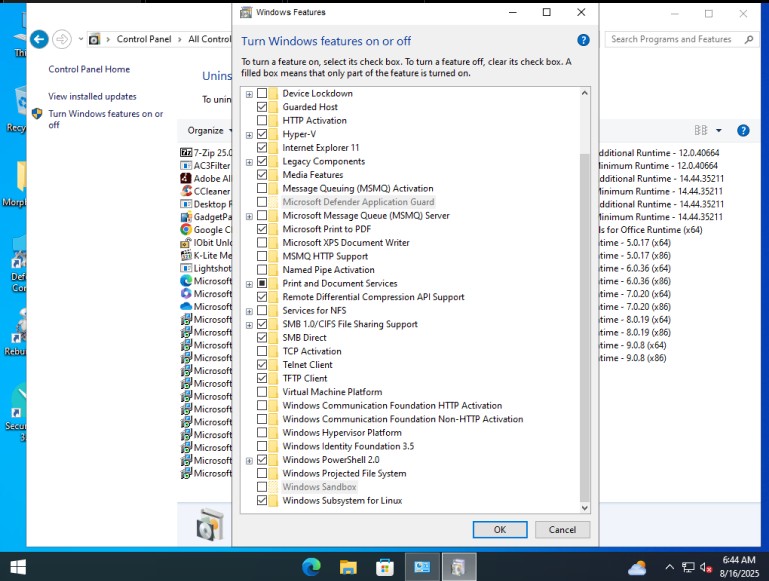Image resolution: width=769 pixels, height=581 pixels.
Task: Open File Explorer from the taskbar
Action: coord(348,567)
